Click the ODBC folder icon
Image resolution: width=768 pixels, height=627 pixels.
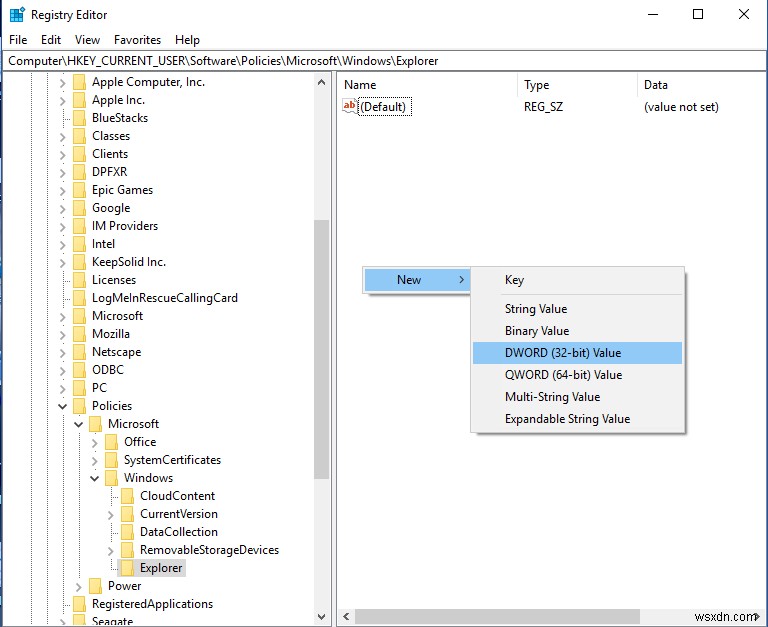coord(79,370)
